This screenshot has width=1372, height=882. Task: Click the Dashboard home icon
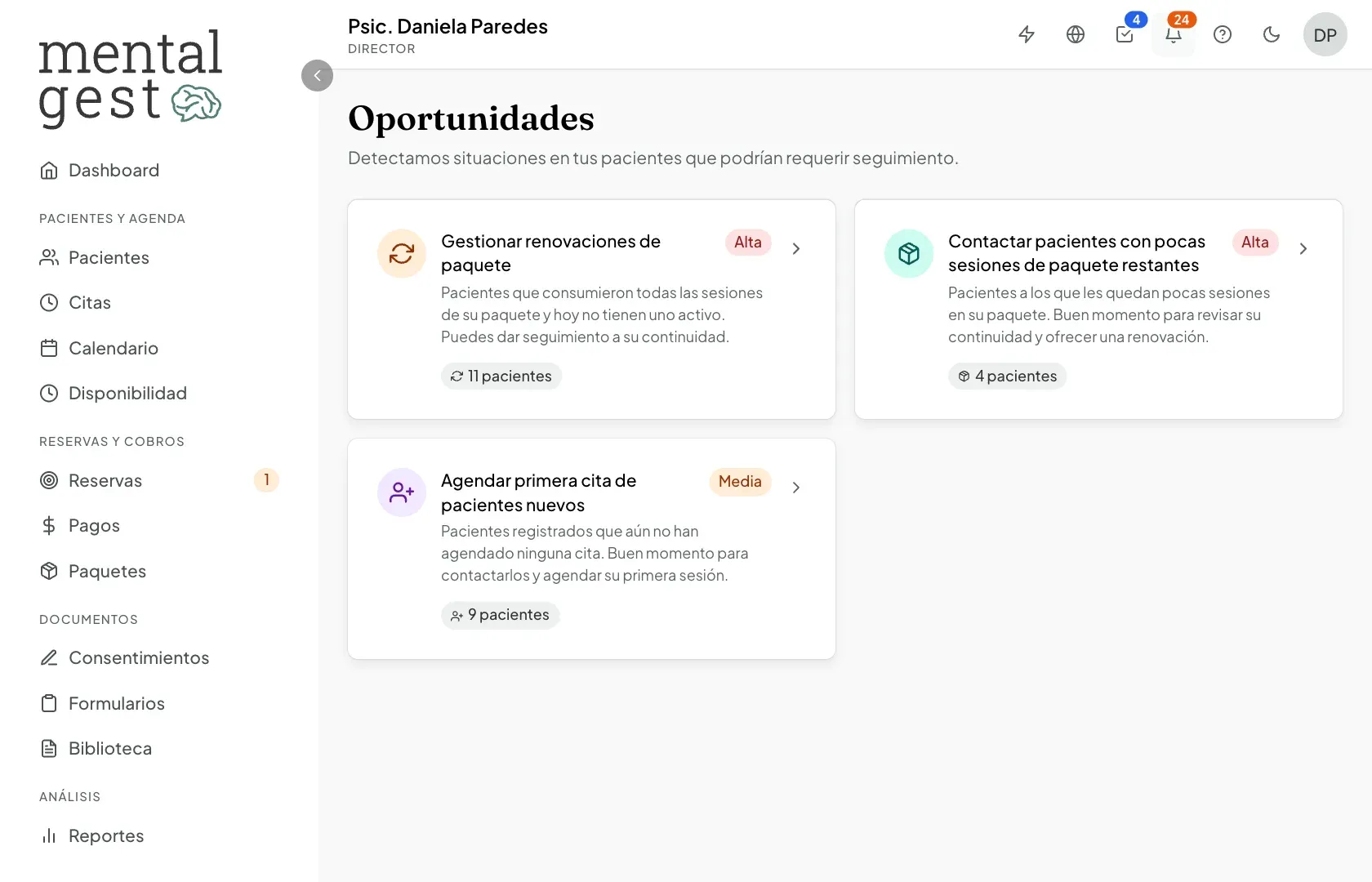tap(49, 170)
